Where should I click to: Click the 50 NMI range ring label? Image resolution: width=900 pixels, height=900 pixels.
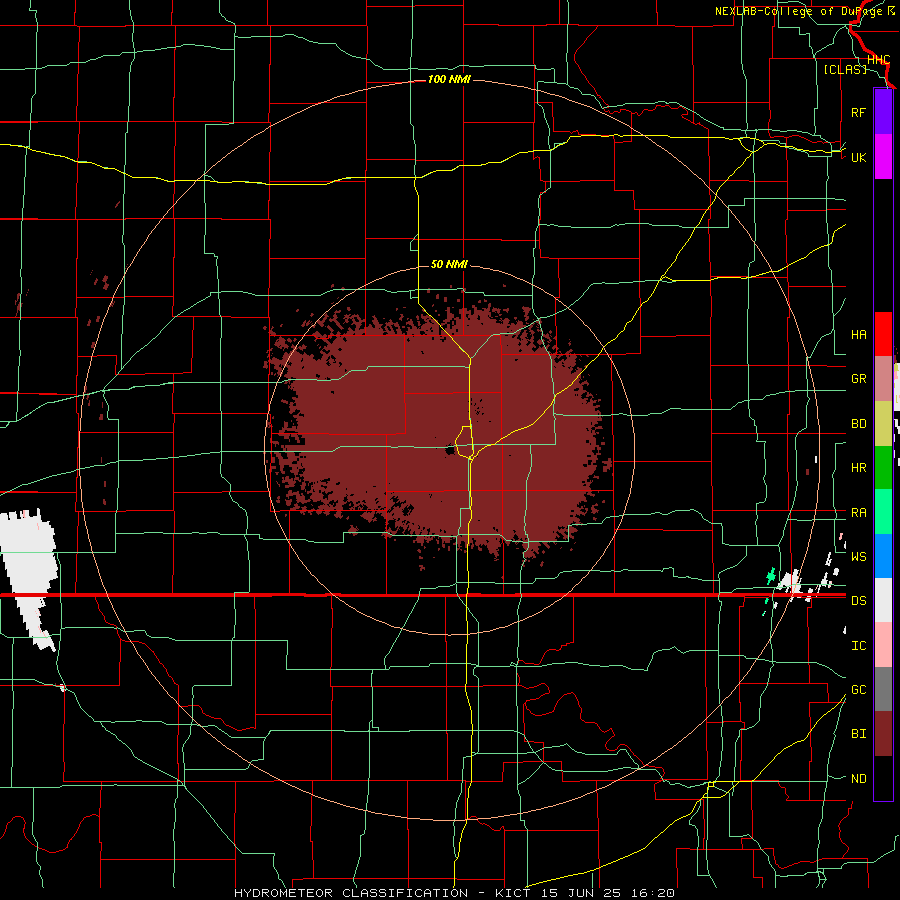449,264
